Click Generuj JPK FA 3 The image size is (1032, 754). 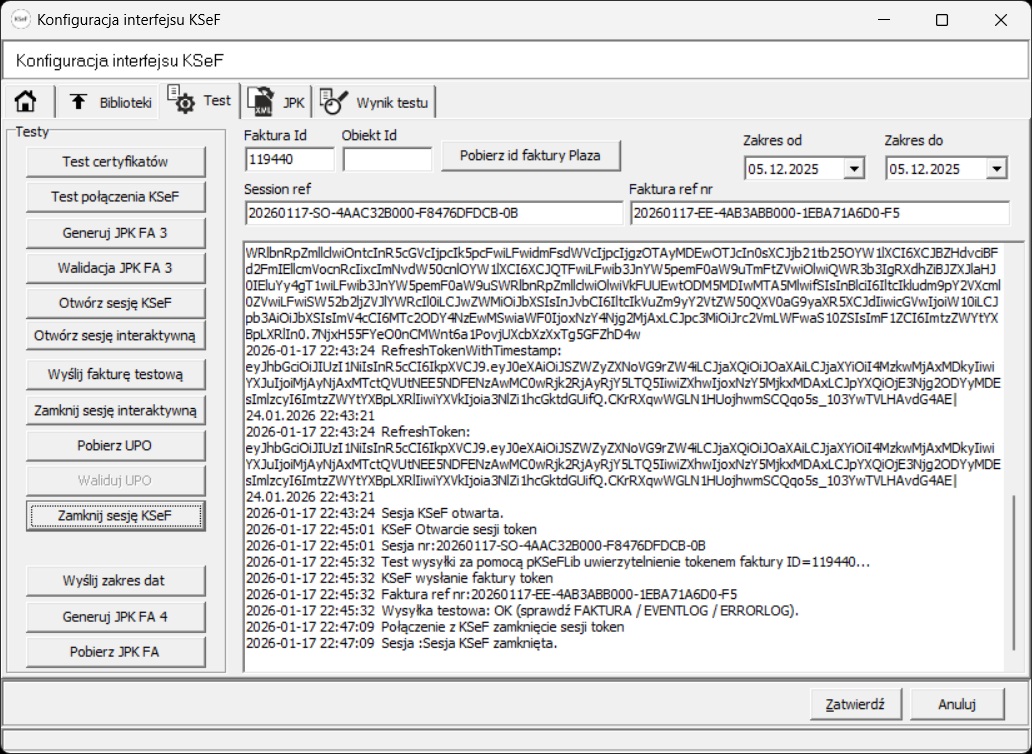pos(115,232)
